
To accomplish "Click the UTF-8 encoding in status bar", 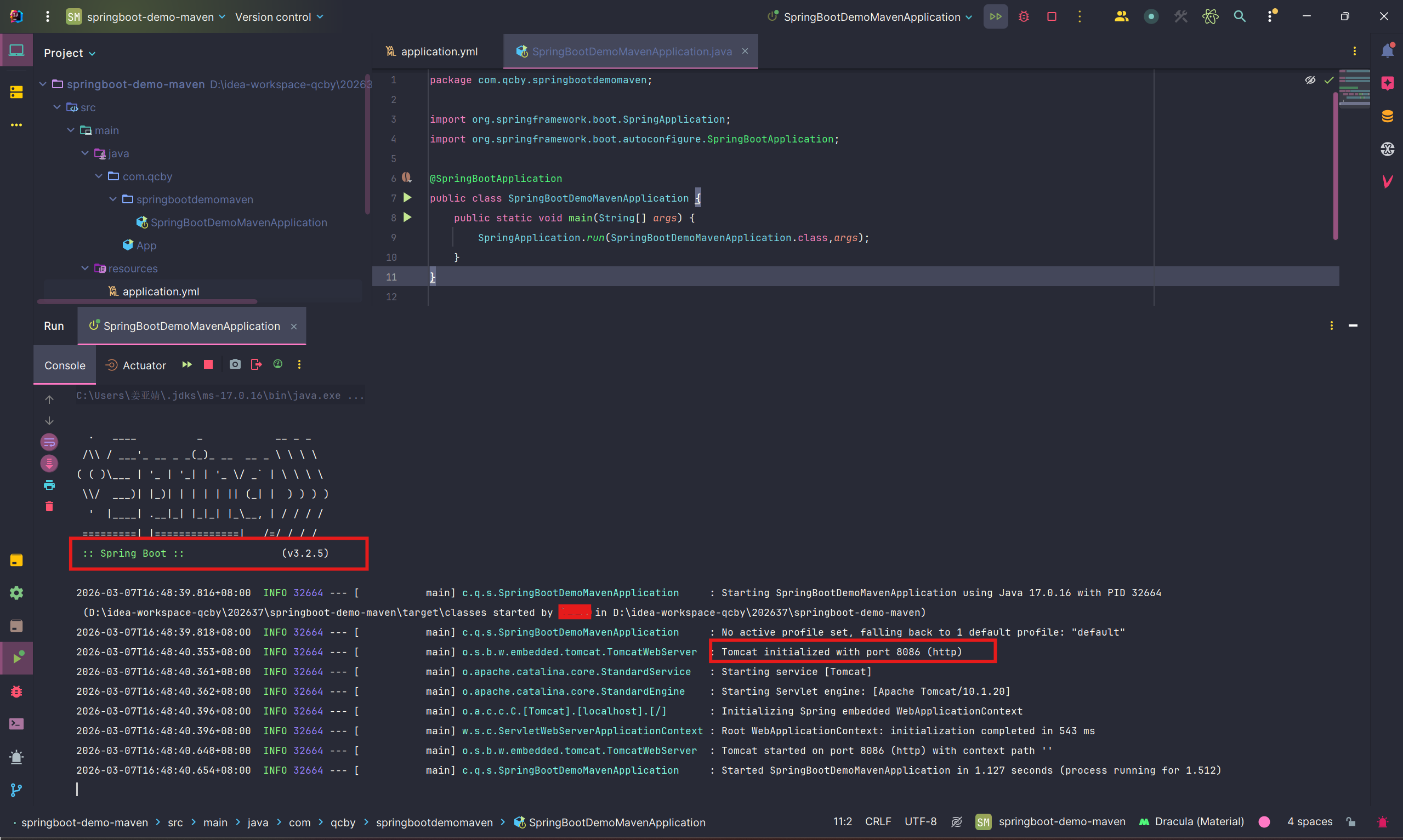I will [x=920, y=822].
